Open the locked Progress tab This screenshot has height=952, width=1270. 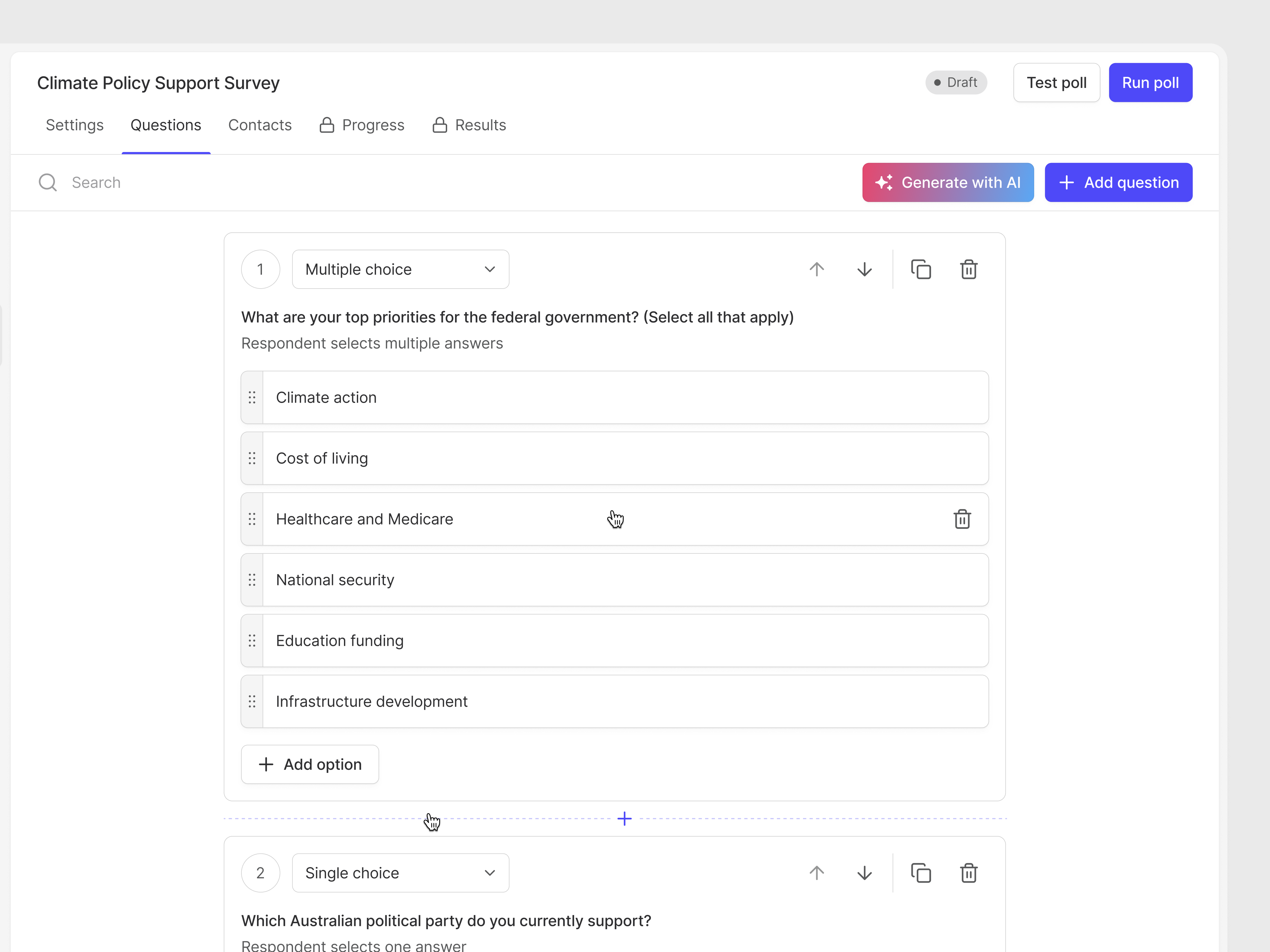tap(362, 125)
